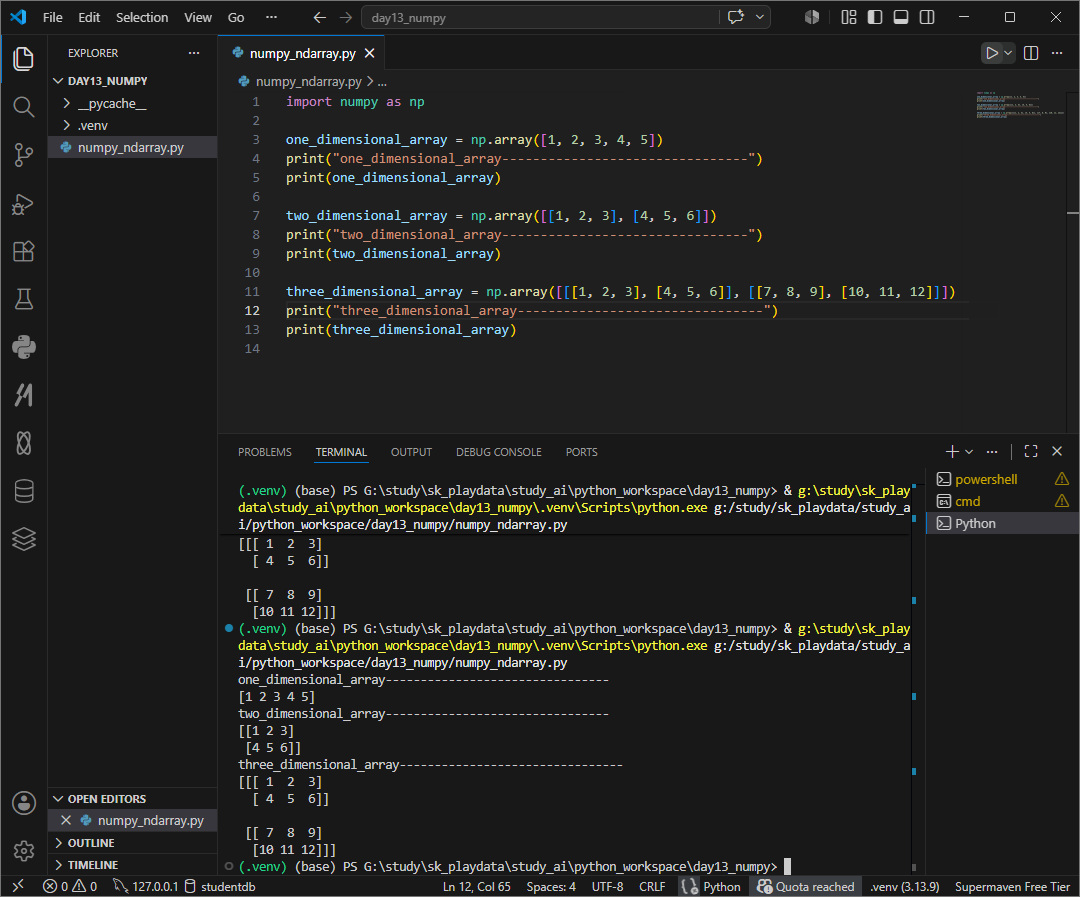Image resolution: width=1080 pixels, height=897 pixels.
Task: Switch to the OUTPUT tab
Action: (x=411, y=452)
